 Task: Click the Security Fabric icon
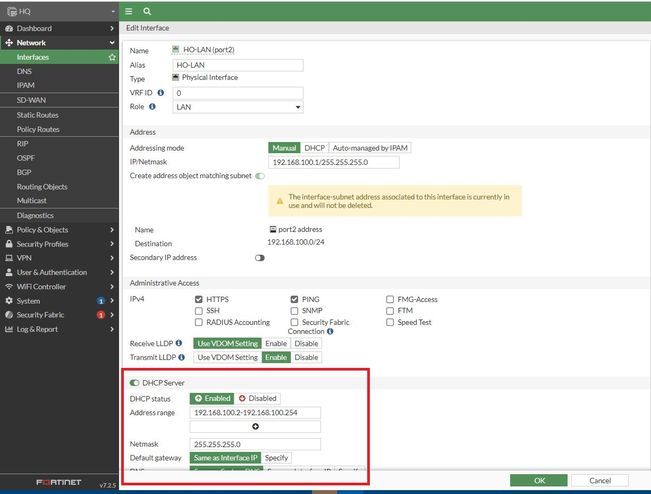(9, 315)
